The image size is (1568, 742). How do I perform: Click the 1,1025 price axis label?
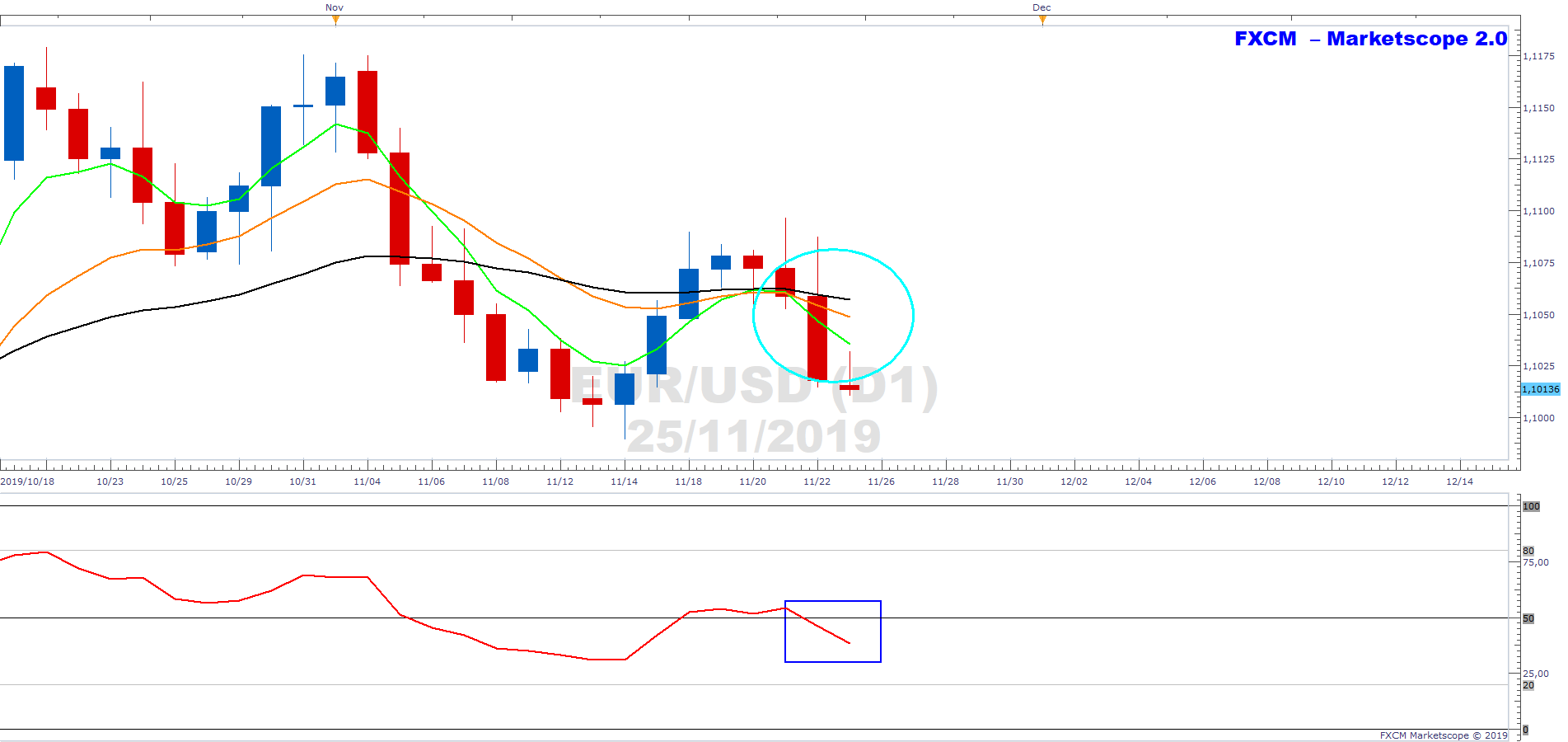(x=1538, y=366)
